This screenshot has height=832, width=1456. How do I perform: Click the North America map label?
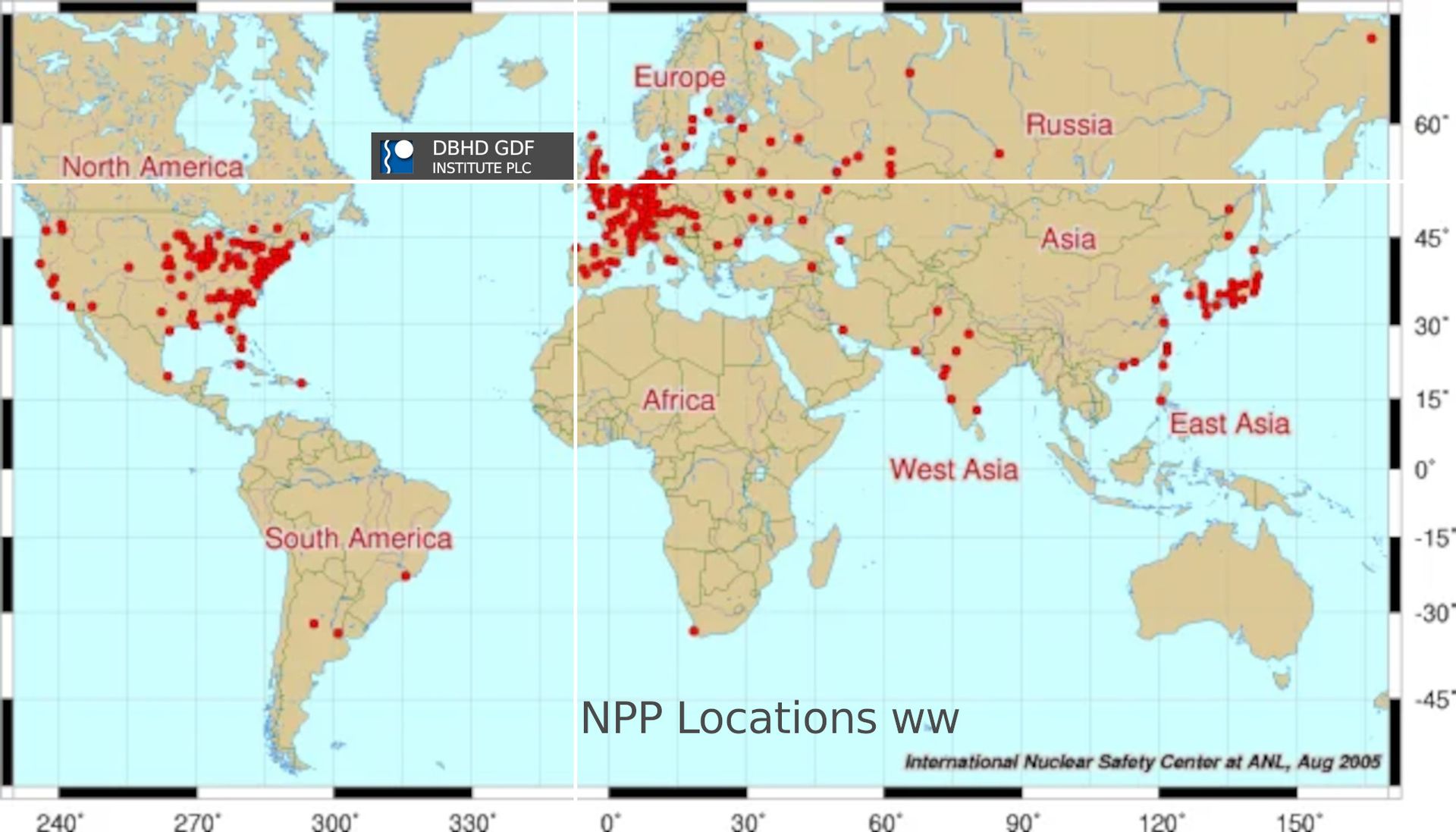152,167
